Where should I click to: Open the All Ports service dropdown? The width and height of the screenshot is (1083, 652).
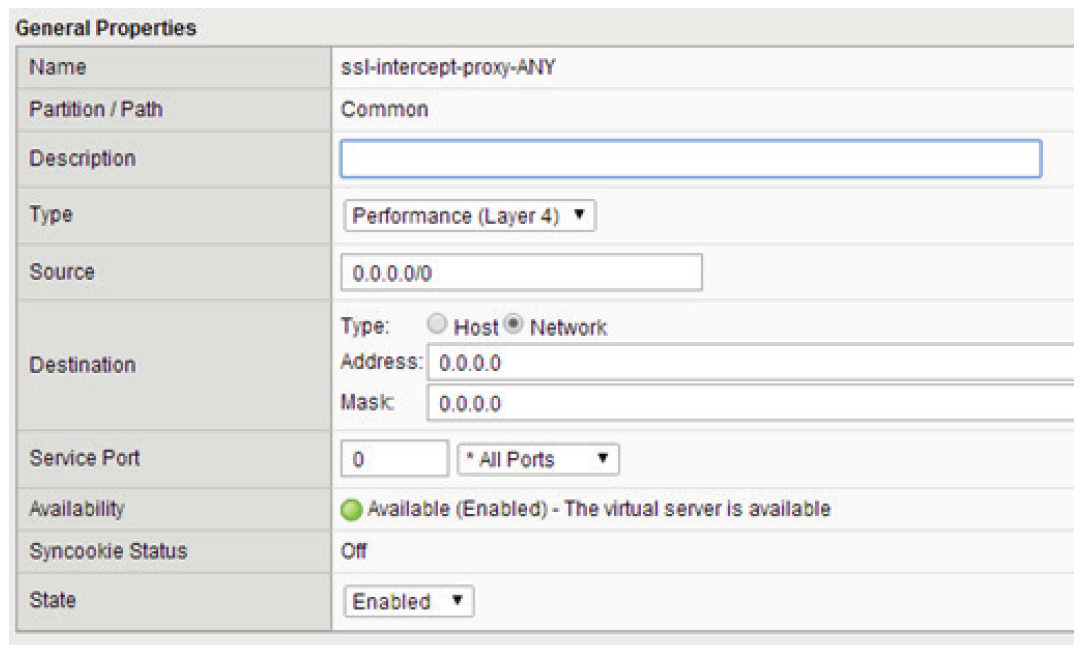pyautogui.click(x=538, y=459)
